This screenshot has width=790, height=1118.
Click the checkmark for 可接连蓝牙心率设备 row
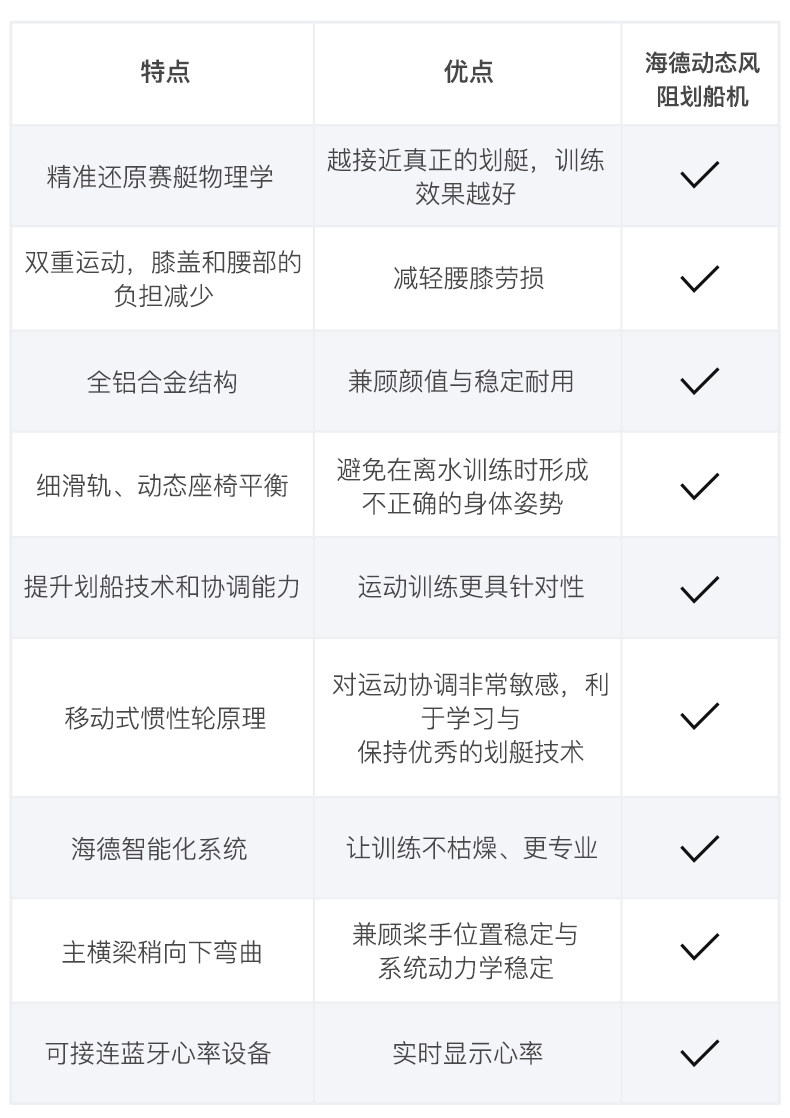(699, 1053)
